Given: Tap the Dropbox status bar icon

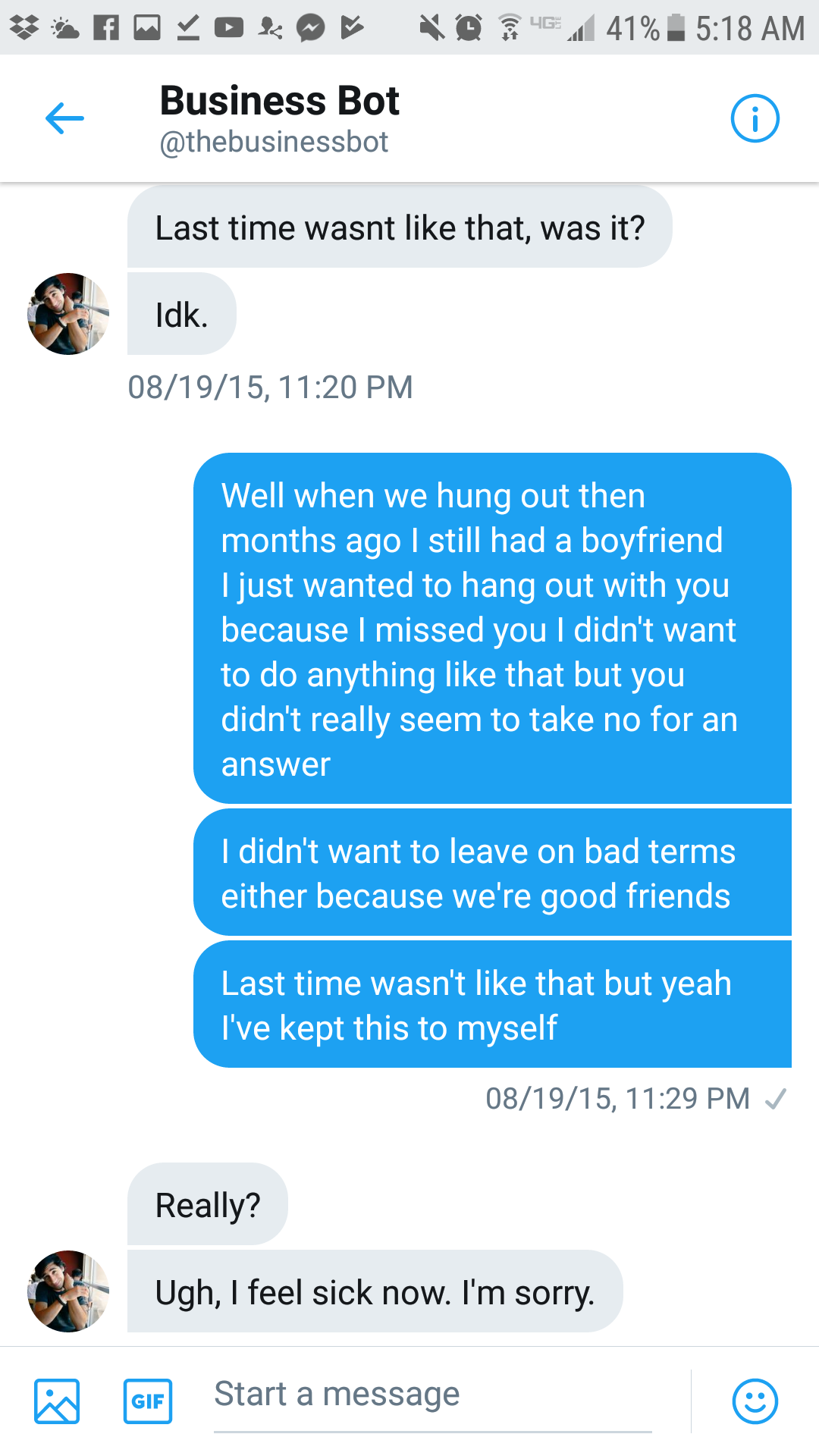Looking at the screenshot, I should point(24,28).
